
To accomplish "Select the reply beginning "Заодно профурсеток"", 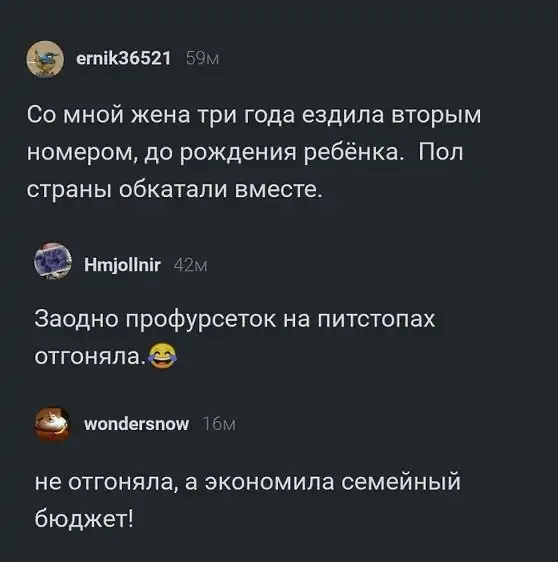I will click(x=235, y=337).
